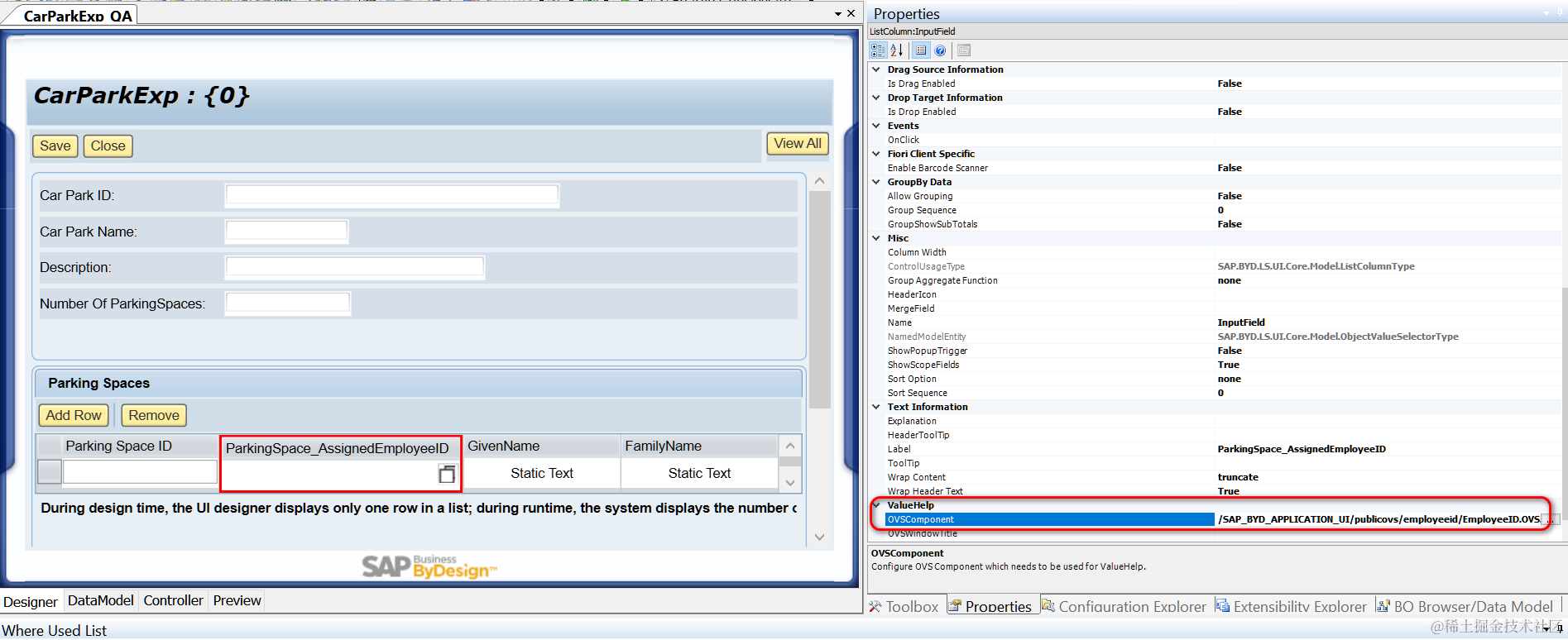Collapse Drop Target Information category
The height and width of the screenshot is (640, 1568).
tap(876, 98)
